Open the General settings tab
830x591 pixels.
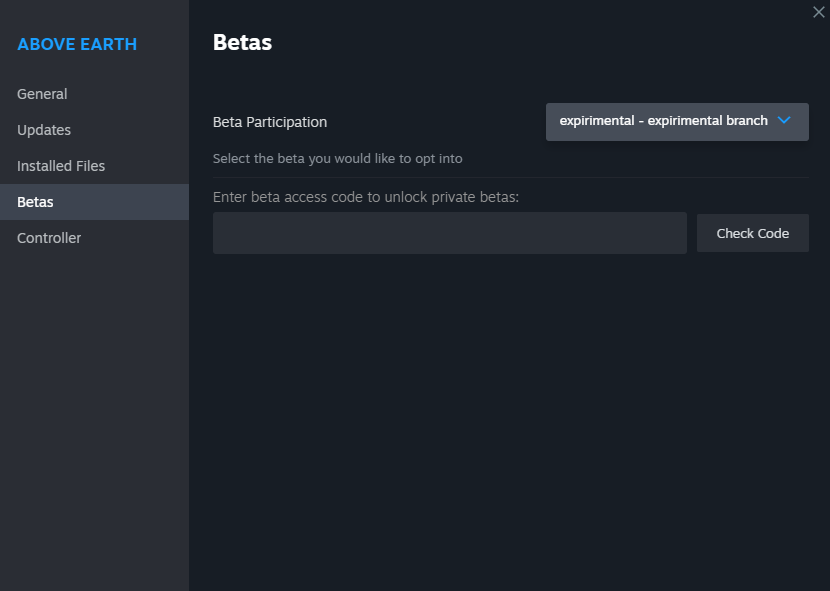42,94
